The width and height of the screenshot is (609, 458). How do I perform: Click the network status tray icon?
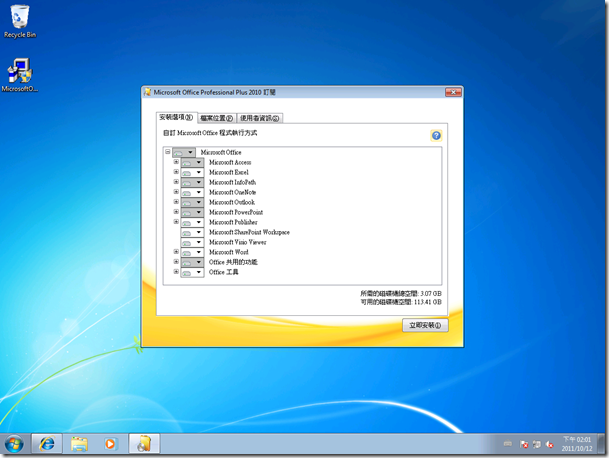coord(537,444)
